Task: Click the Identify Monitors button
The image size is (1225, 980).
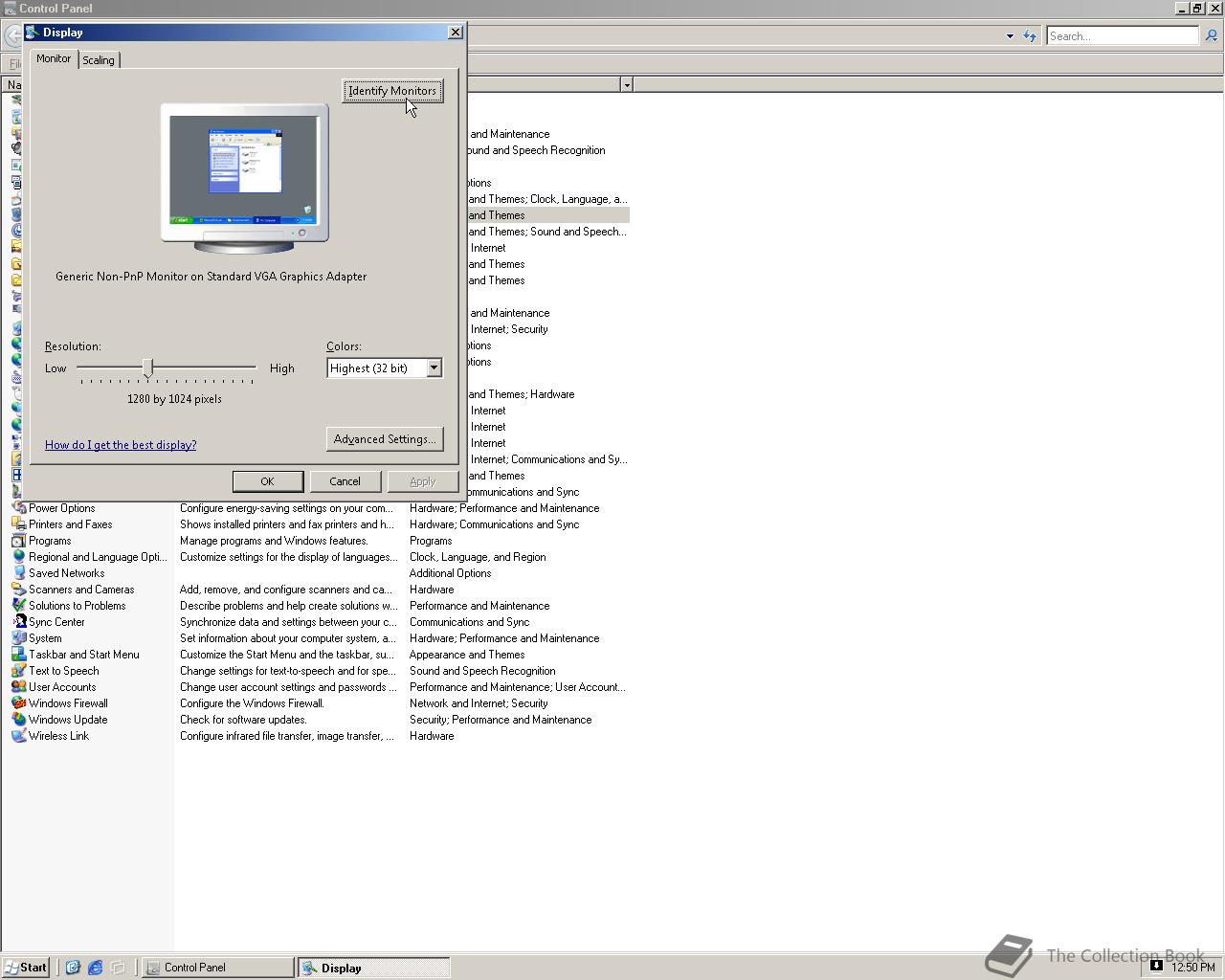Action: 392,91
